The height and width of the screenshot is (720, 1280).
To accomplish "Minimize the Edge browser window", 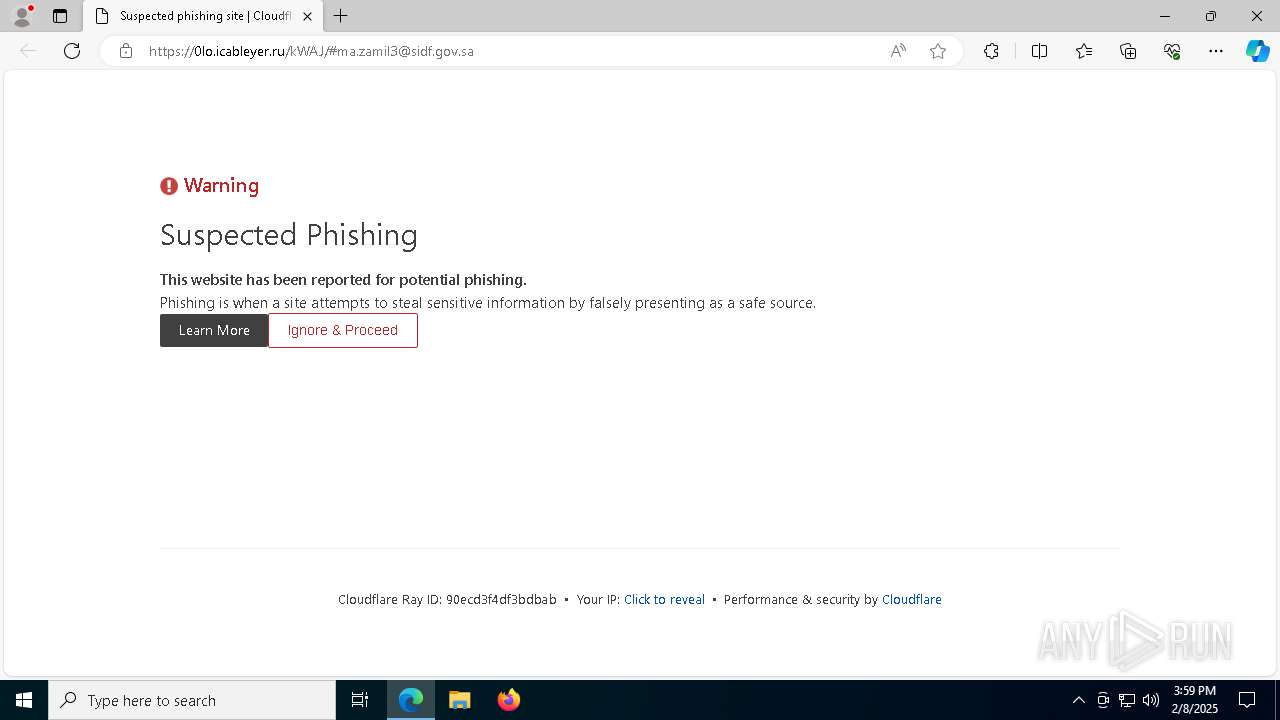I will point(1165,16).
